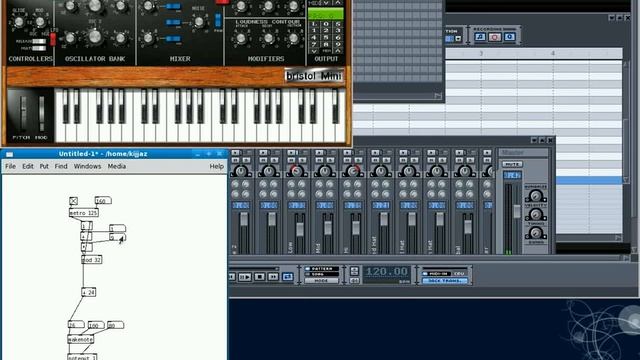This screenshot has width=640, height=360.
Task: Select the 'makenote' object box
Action: click(x=80, y=340)
